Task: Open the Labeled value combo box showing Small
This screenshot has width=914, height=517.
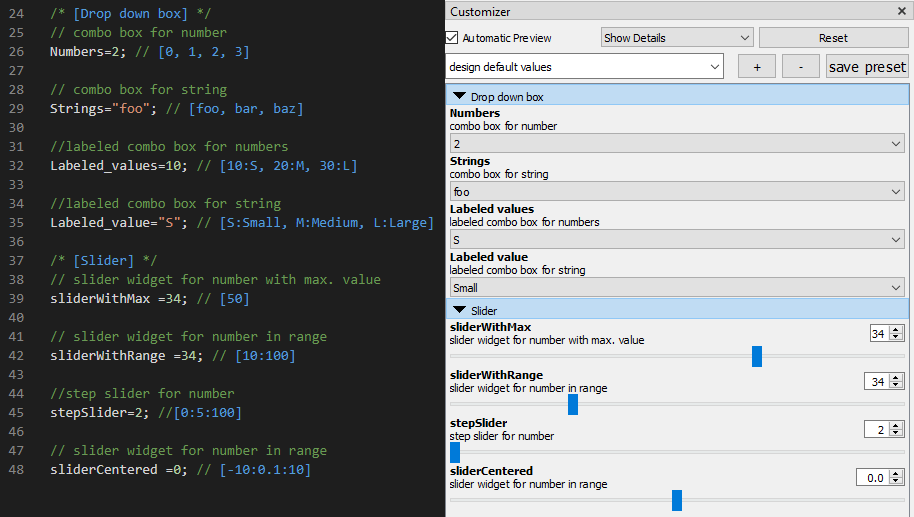Action: pos(677,287)
